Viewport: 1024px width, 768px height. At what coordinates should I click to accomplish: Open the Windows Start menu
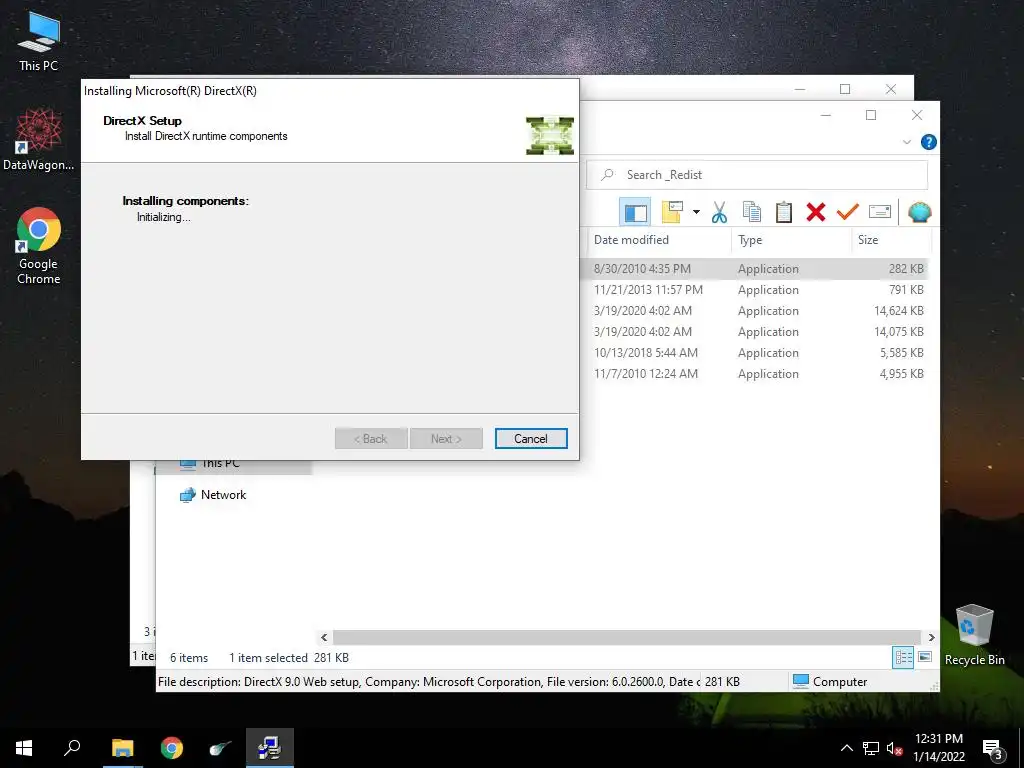(24, 748)
